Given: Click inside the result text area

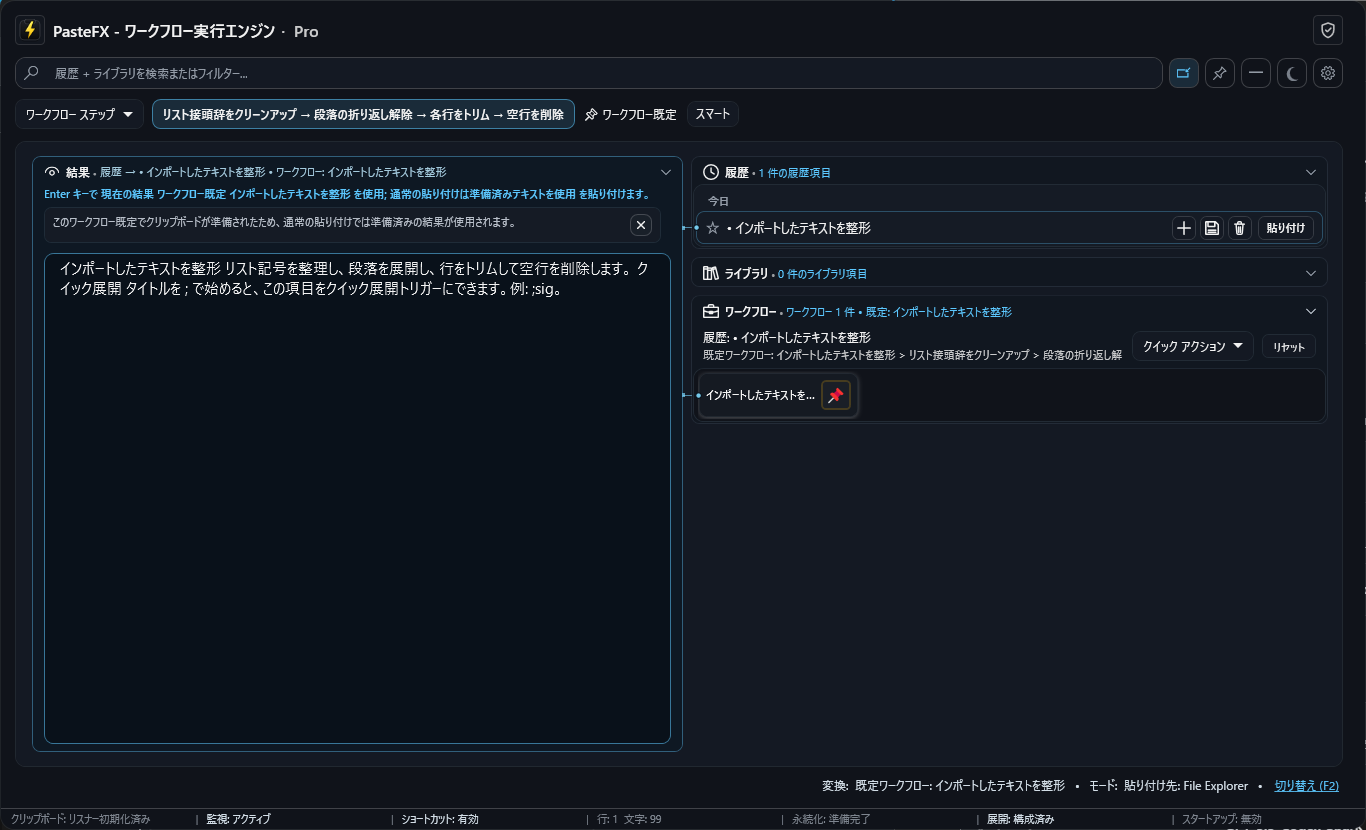Looking at the screenshot, I should (x=357, y=498).
